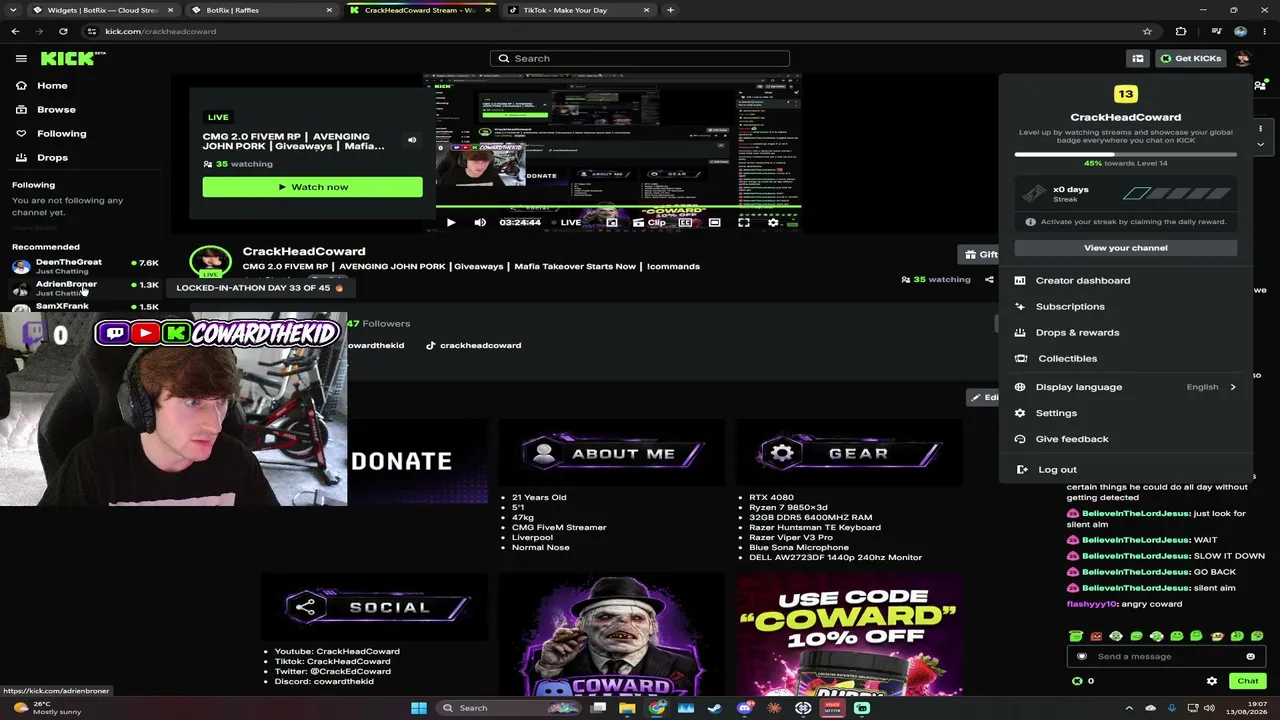1280x720 pixels.
Task: Click the Gift button on channel
Action: click(980, 254)
